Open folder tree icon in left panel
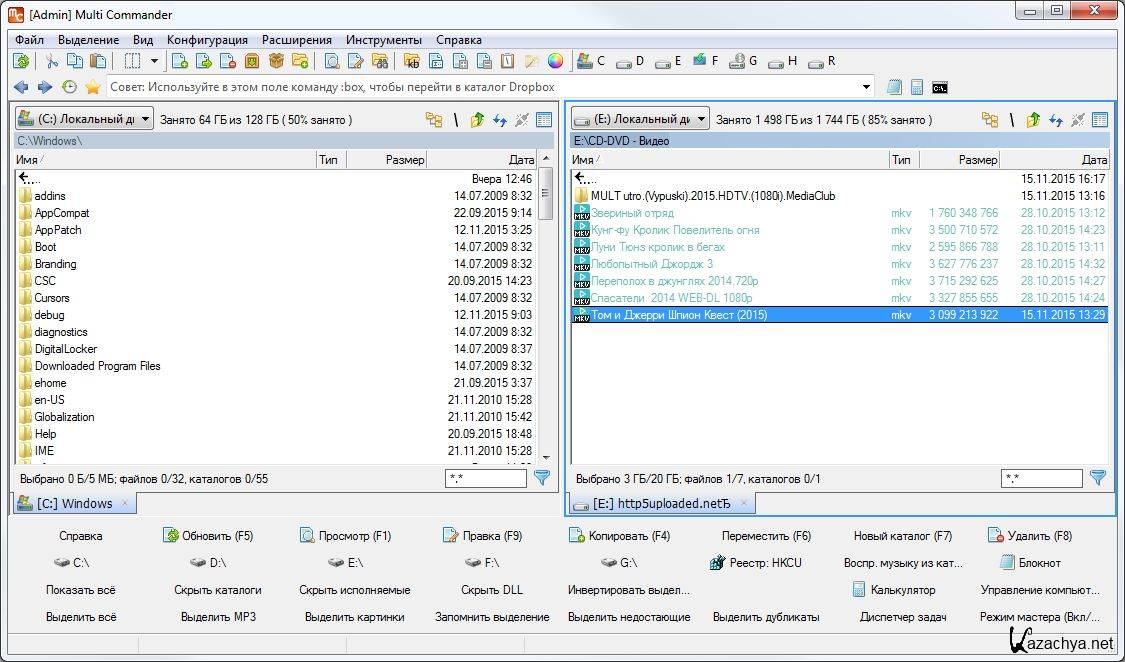This screenshot has width=1125, height=662. (434, 120)
